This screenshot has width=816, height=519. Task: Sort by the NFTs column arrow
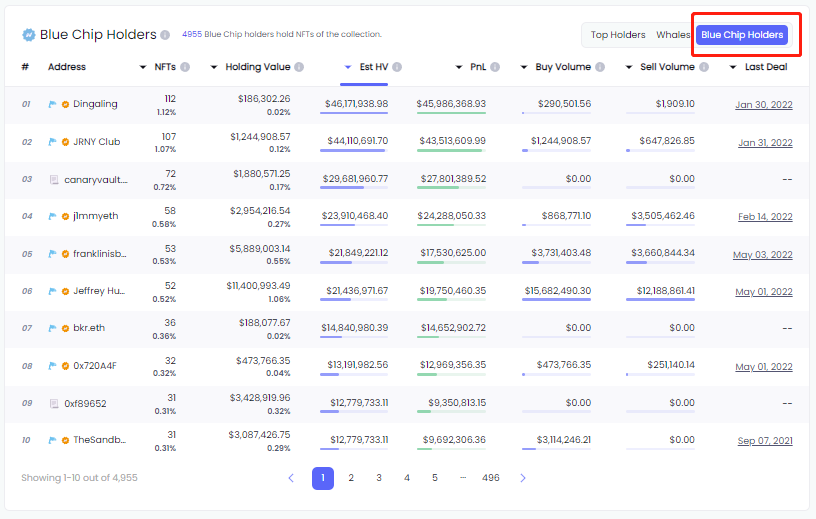point(143,67)
